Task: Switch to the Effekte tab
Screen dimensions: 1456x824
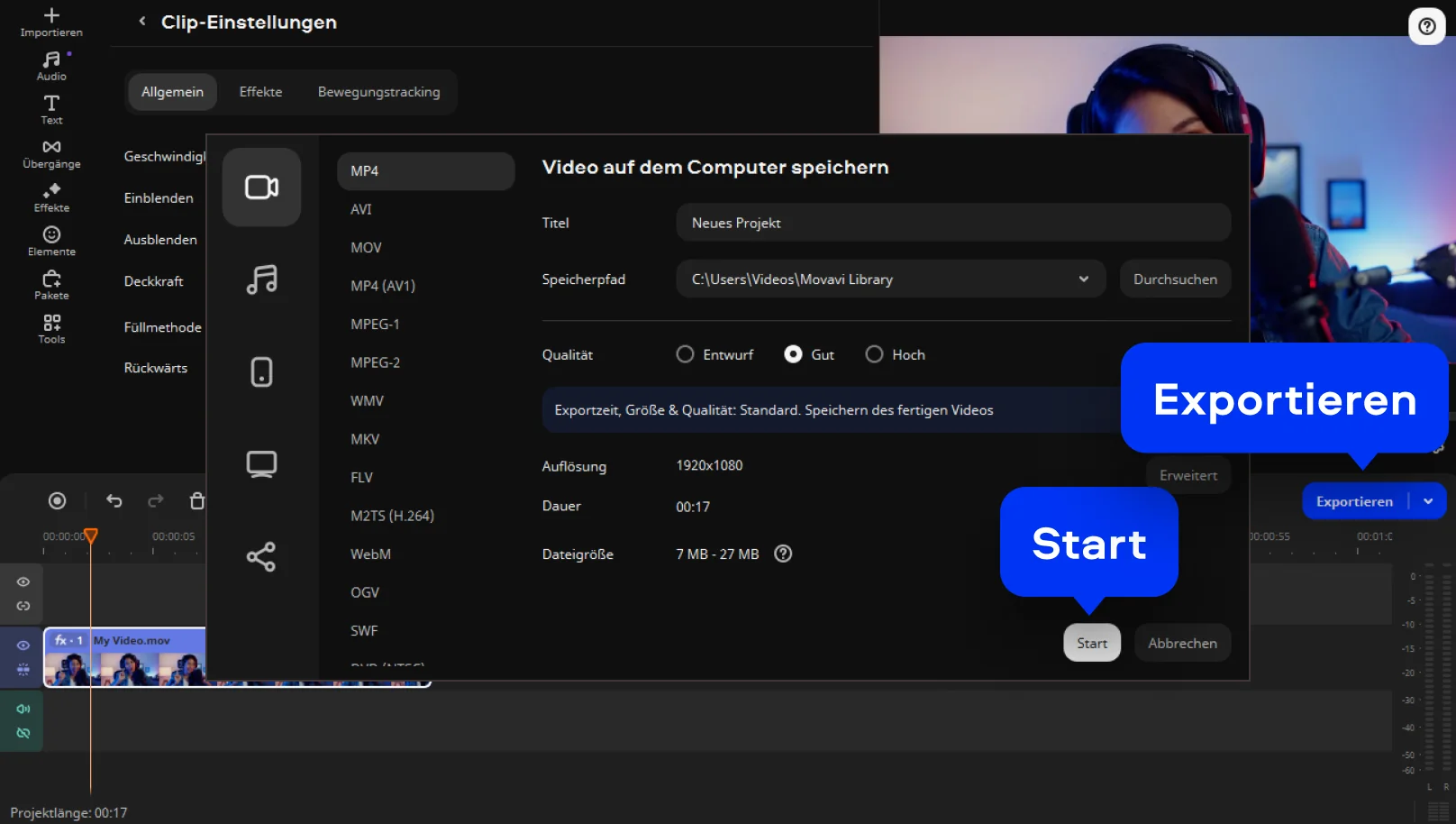Action: point(260,92)
